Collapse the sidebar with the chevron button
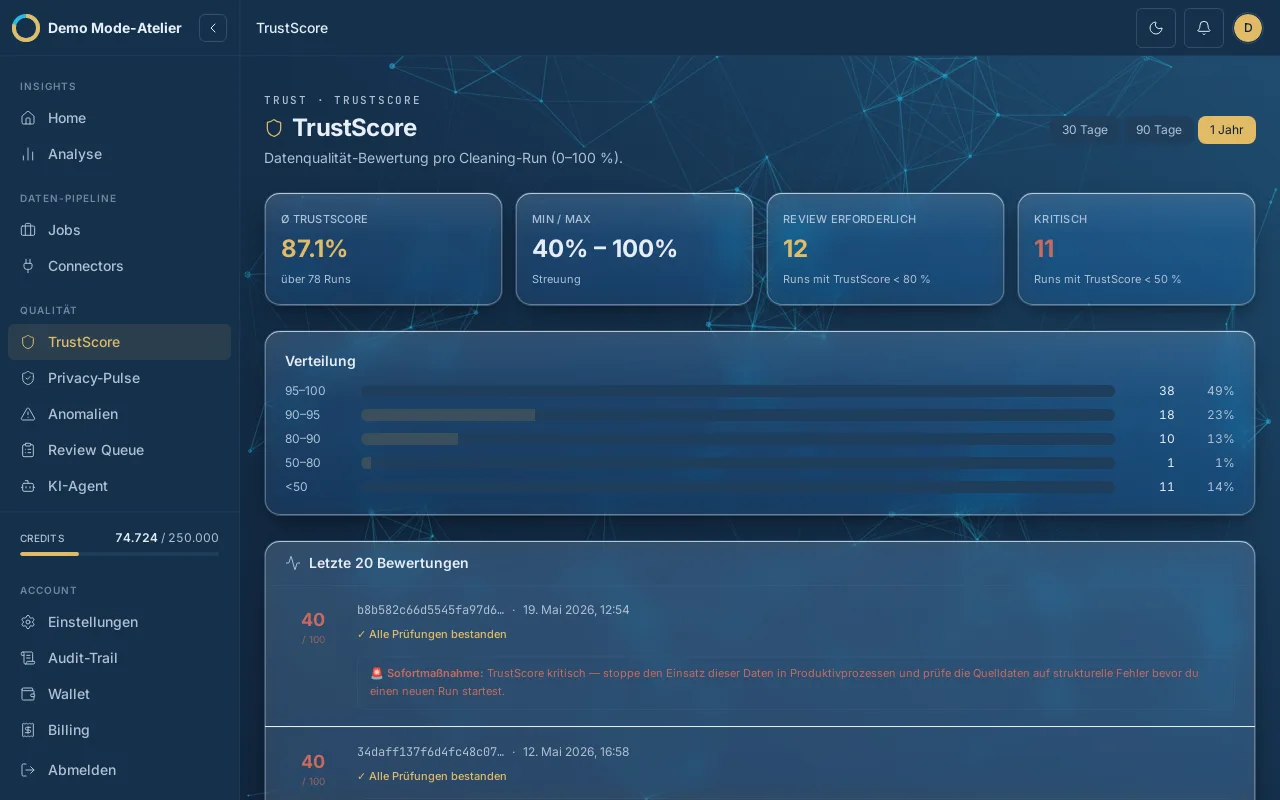 click(213, 28)
